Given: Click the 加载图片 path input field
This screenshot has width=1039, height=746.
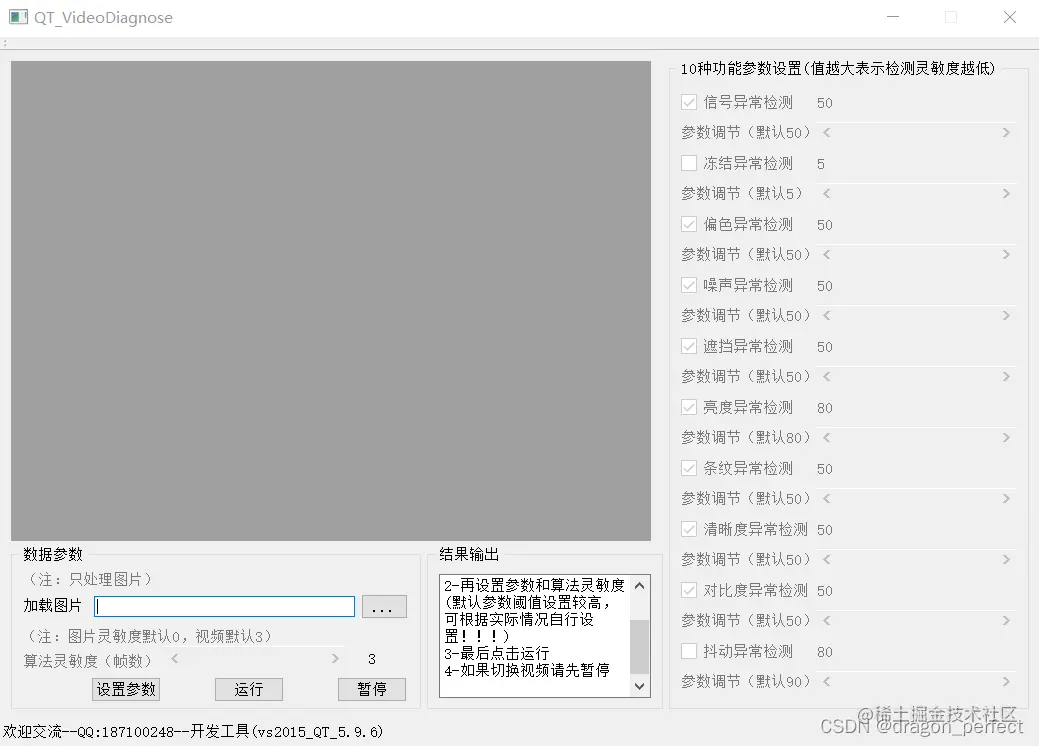Looking at the screenshot, I should click(225, 607).
